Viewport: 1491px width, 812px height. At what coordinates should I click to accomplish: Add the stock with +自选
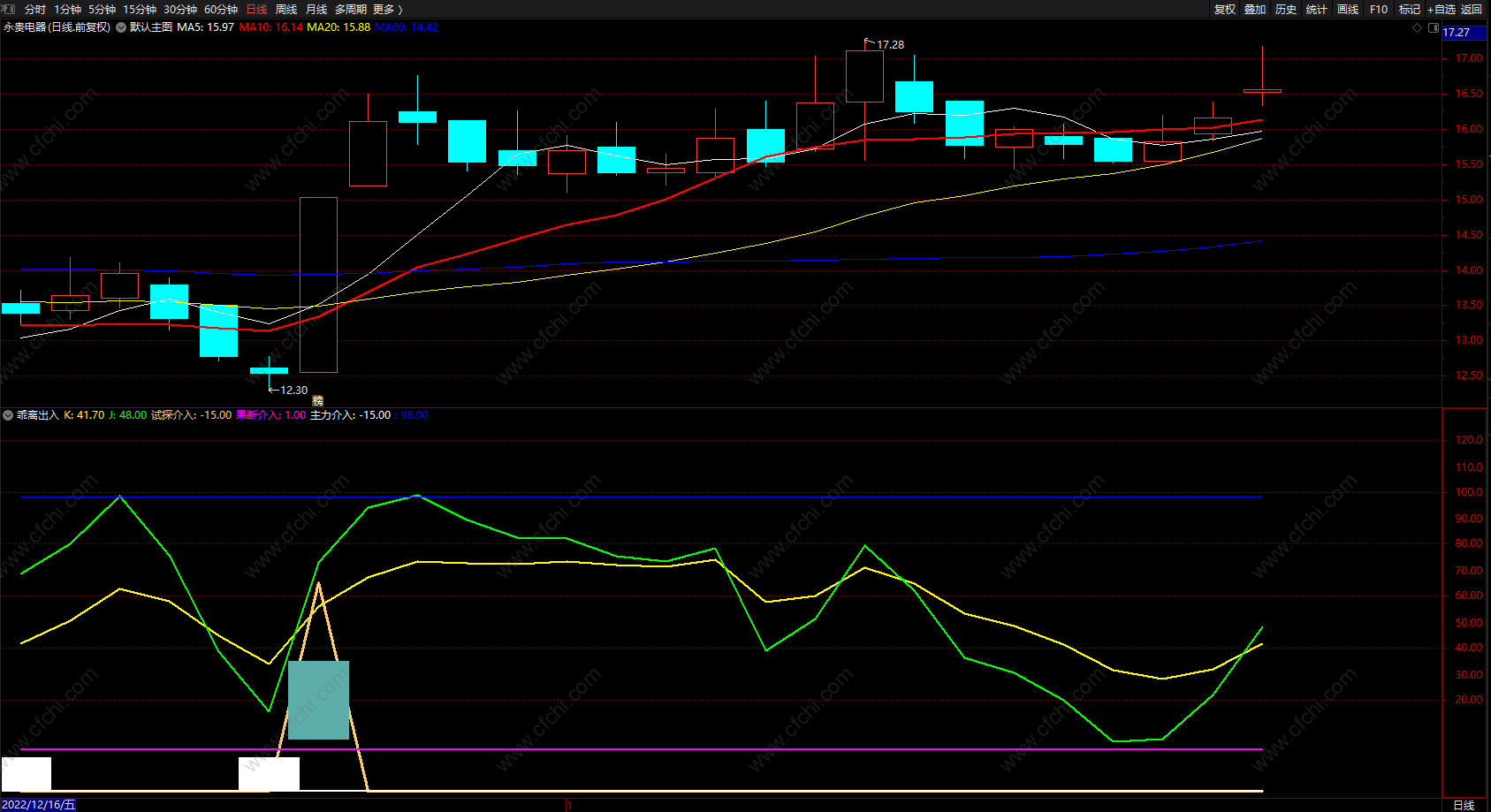[x=1442, y=10]
